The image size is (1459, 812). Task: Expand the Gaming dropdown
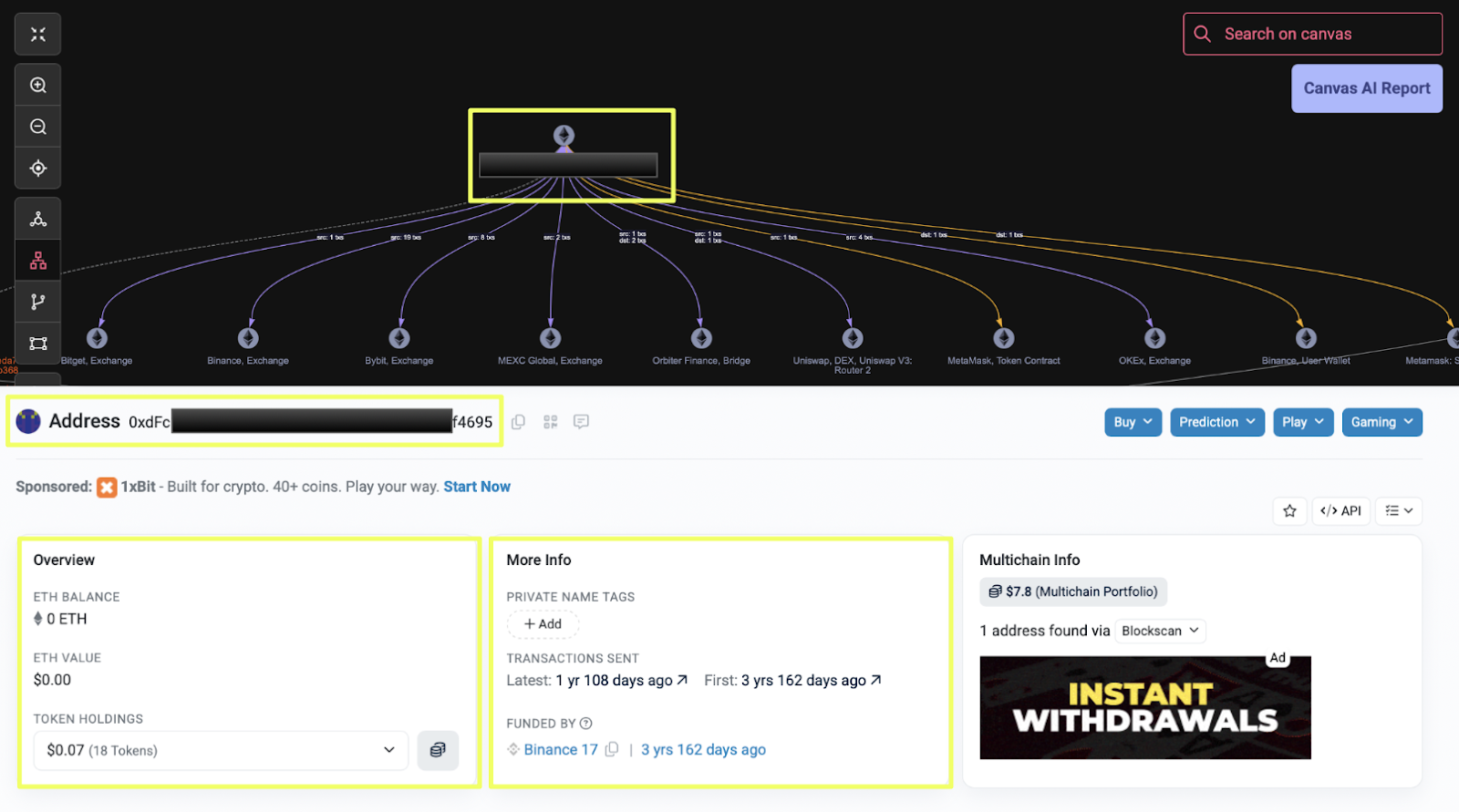(1382, 422)
